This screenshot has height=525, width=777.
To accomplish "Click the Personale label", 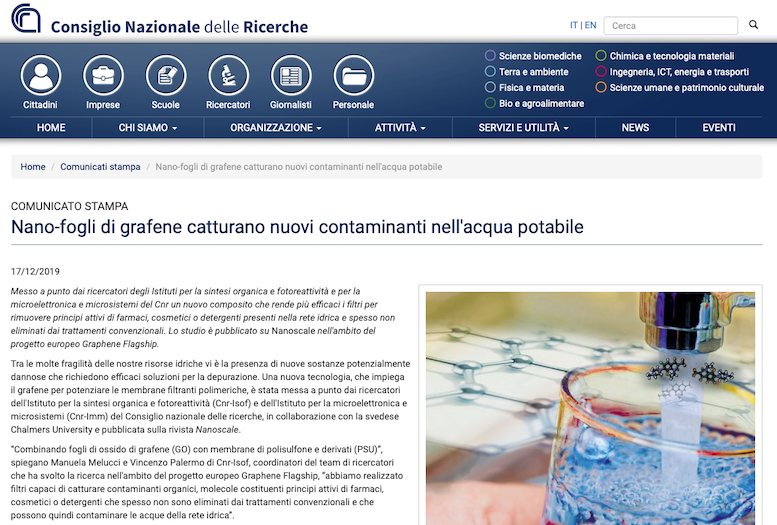I will [x=353, y=105].
